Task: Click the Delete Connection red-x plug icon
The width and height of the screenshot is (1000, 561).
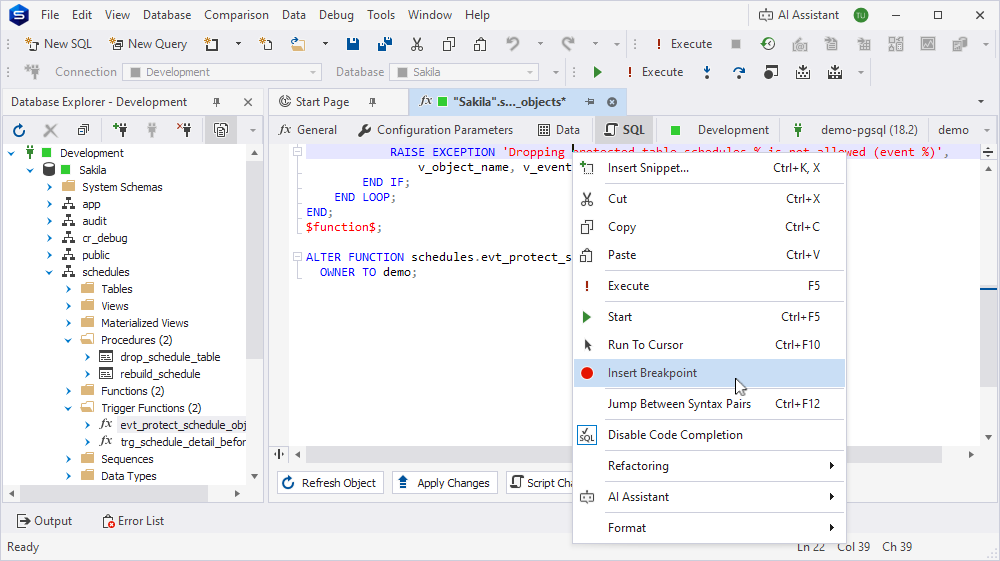Action: [184, 130]
